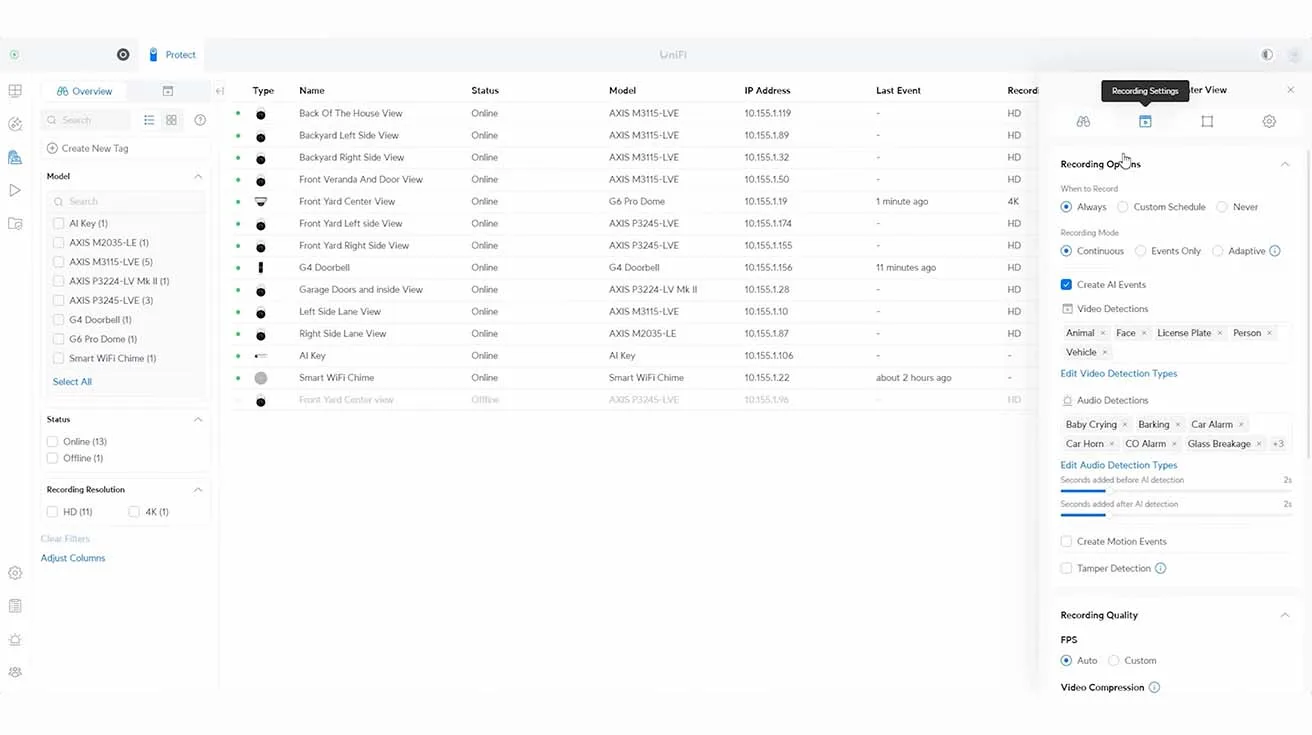Collapse the Recording Options section
The width and height of the screenshot is (1312, 735).
1285,164
